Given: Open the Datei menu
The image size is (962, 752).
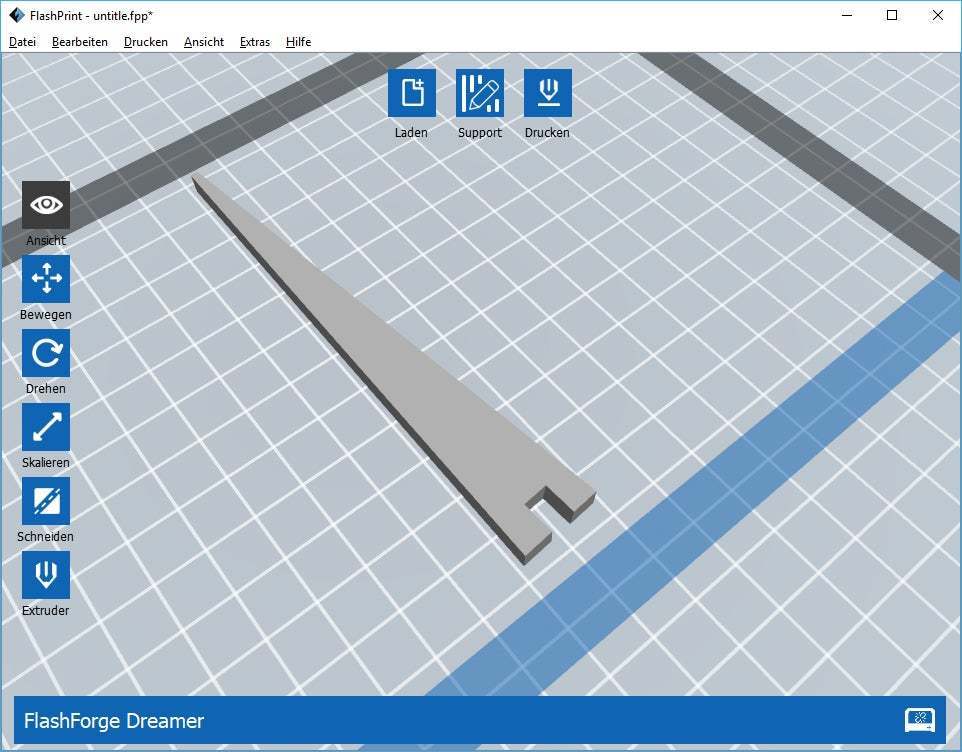Looking at the screenshot, I should click(x=22, y=42).
